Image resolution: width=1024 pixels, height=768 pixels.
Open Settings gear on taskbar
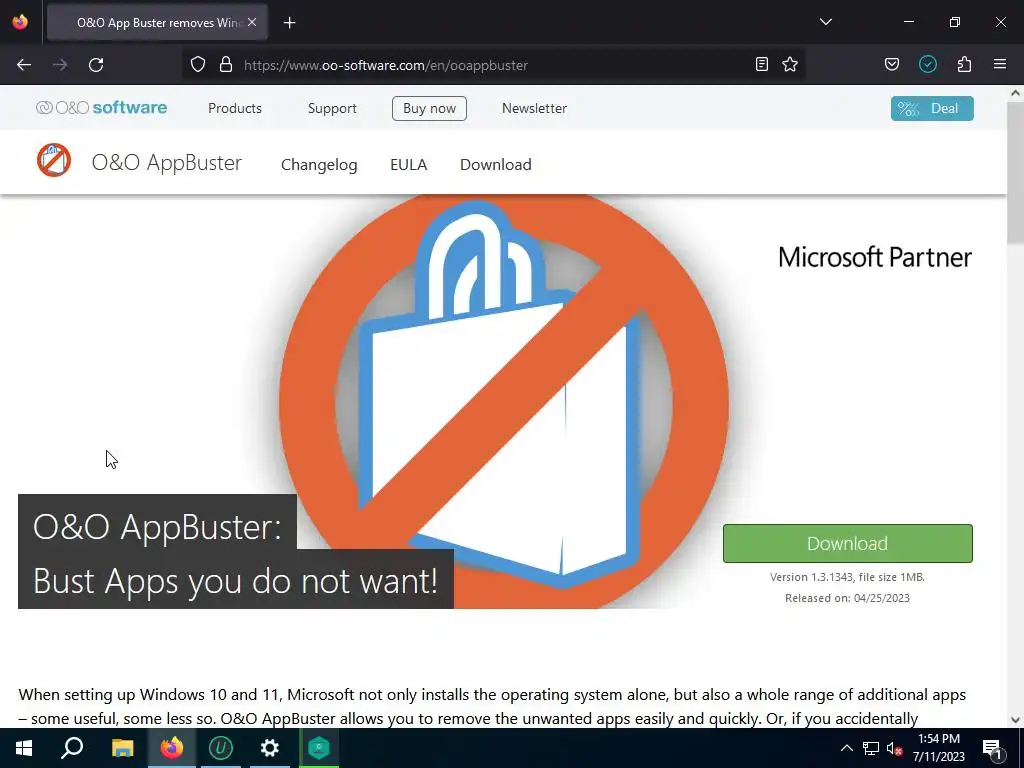tap(270, 748)
